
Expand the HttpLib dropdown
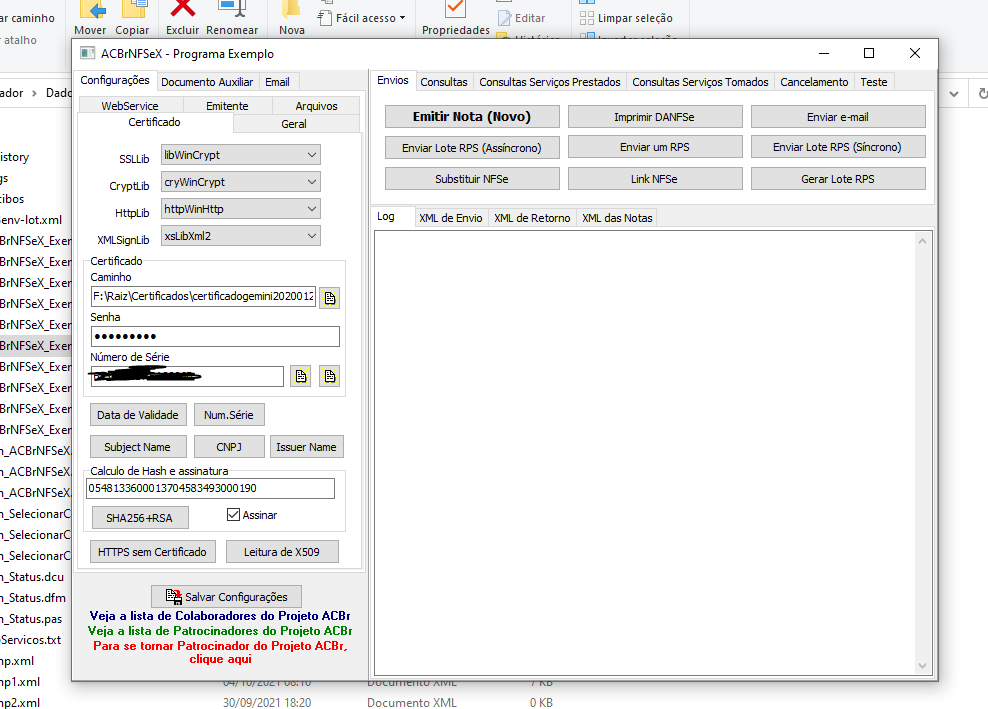[241, 209]
